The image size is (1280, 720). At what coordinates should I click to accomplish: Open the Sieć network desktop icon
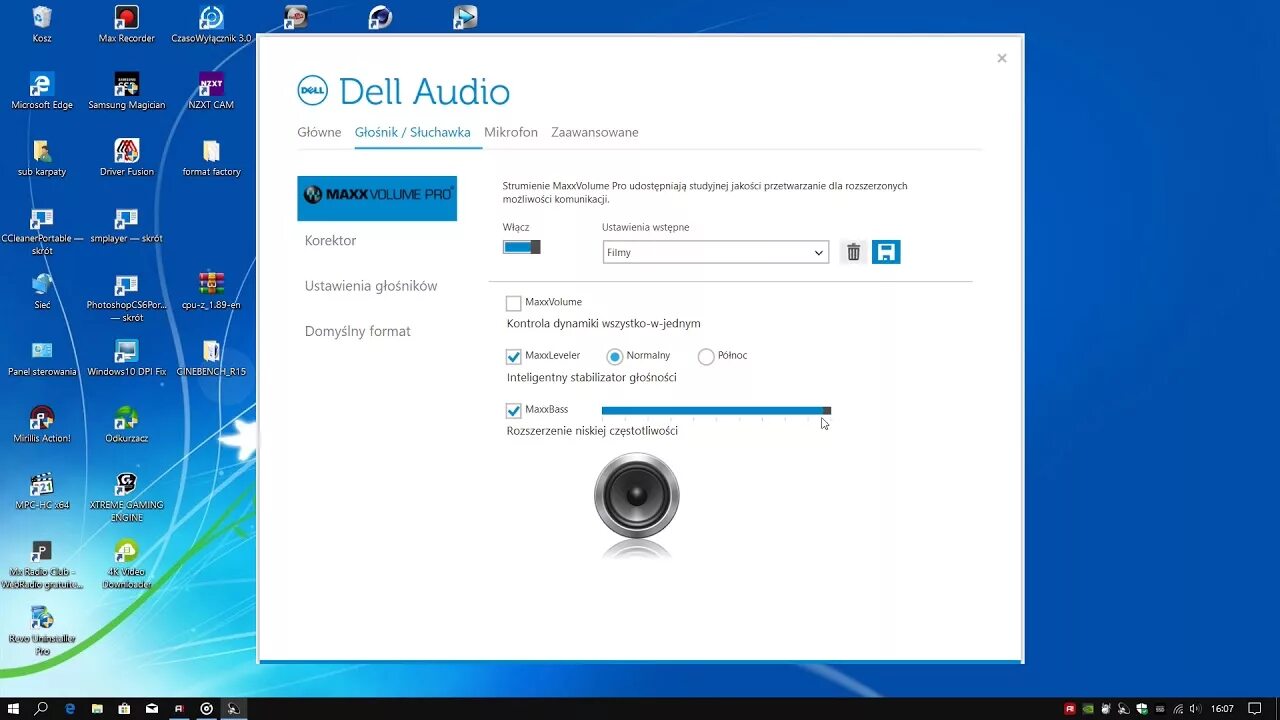(x=42, y=291)
